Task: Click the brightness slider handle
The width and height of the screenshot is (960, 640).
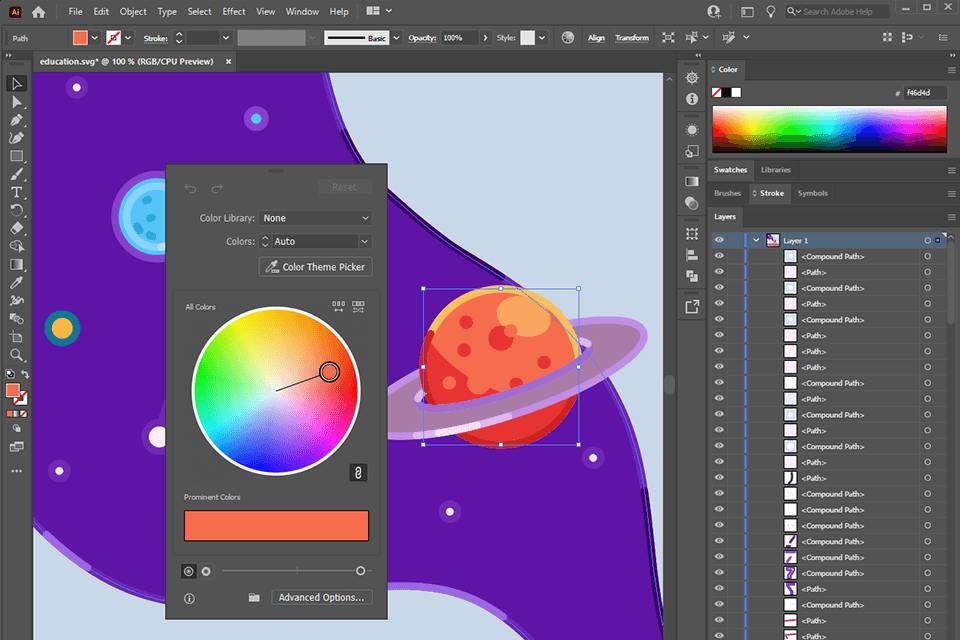Action: click(361, 571)
